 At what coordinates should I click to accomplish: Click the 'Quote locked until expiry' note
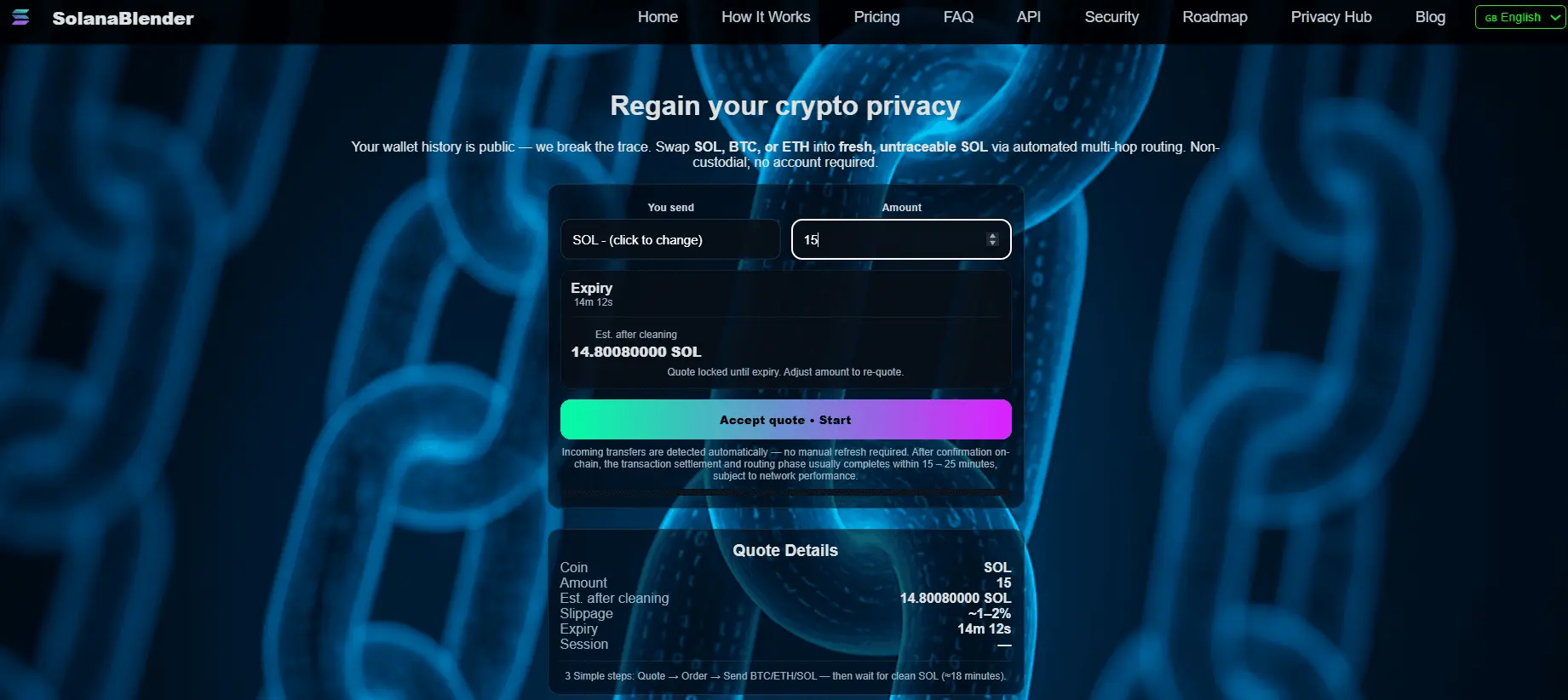point(785,372)
